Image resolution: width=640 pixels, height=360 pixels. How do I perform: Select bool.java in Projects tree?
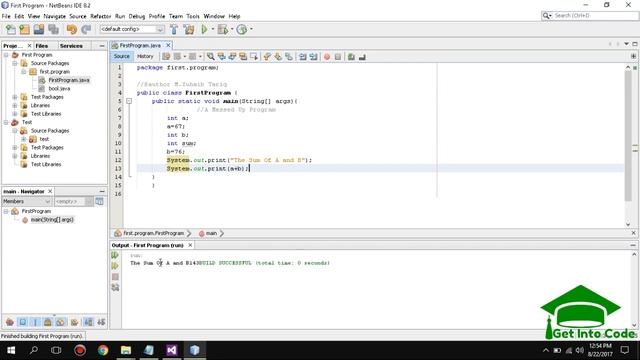pos(59,89)
